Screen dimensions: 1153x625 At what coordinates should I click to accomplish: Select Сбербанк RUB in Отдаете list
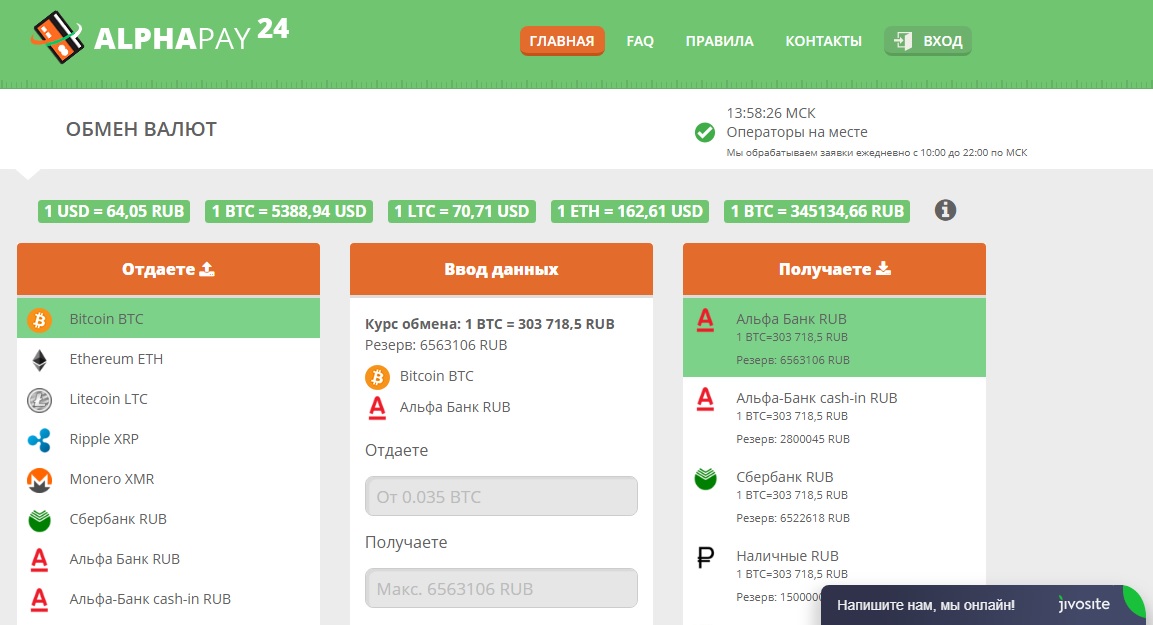pyautogui.click(x=168, y=519)
